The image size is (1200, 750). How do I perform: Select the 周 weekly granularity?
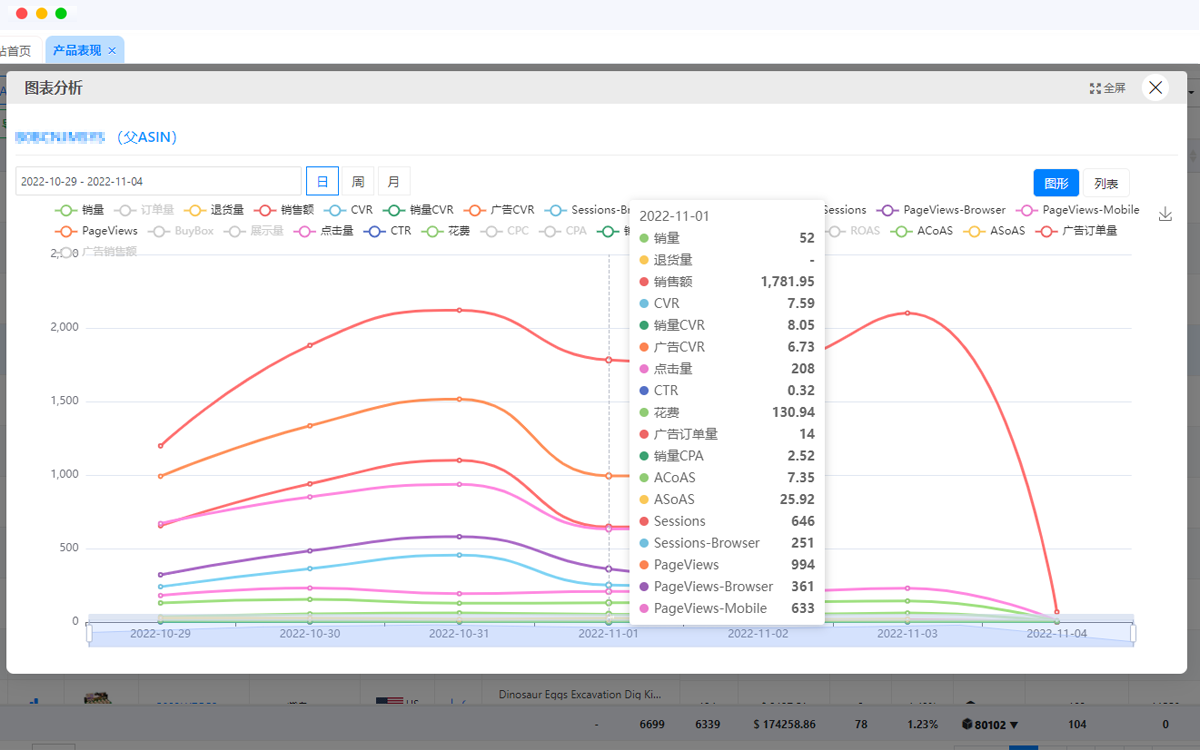[x=358, y=182]
